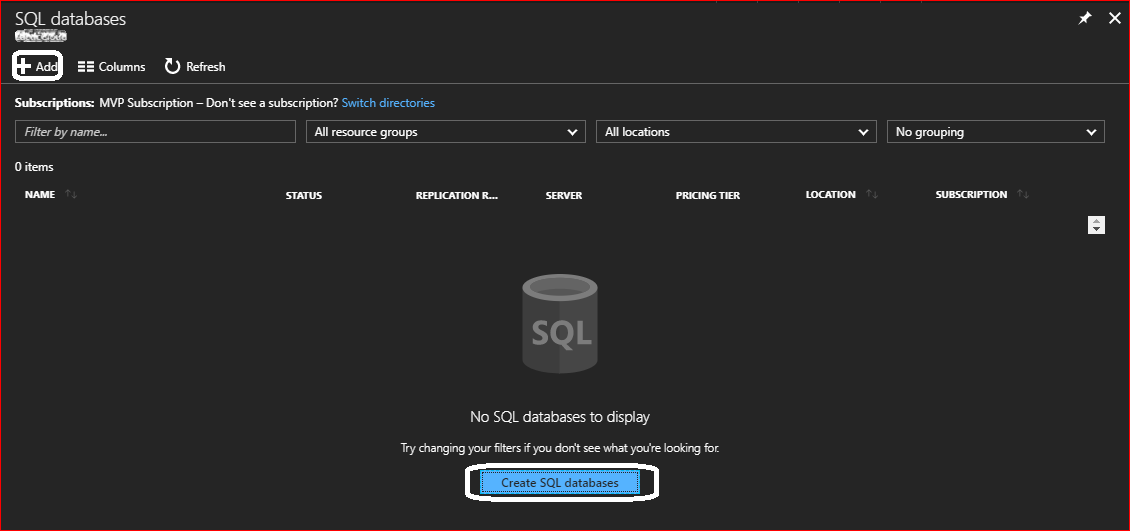Open the All locations dropdown
The height and width of the screenshot is (531, 1130).
[736, 132]
